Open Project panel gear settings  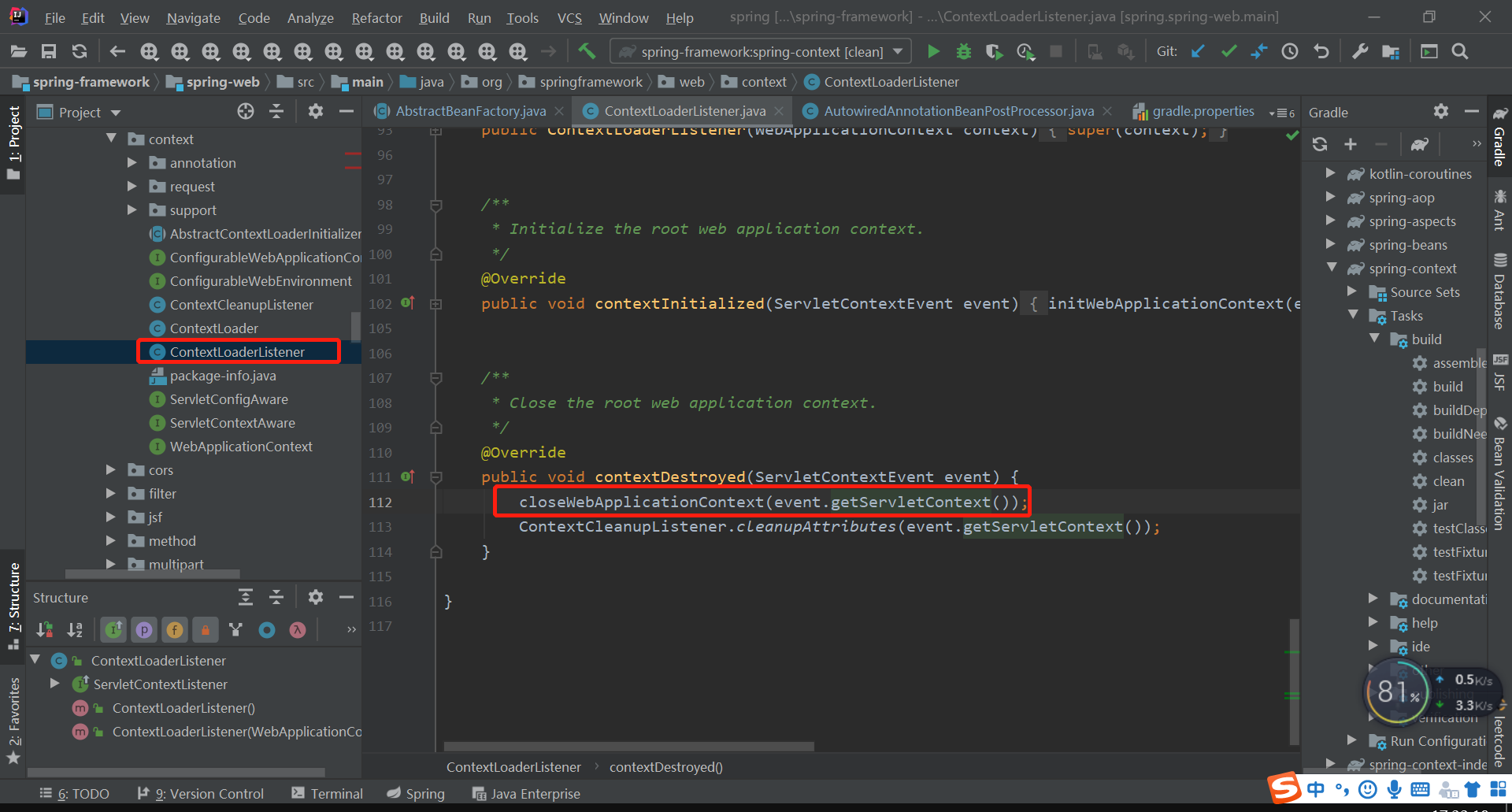pyautogui.click(x=316, y=112)
